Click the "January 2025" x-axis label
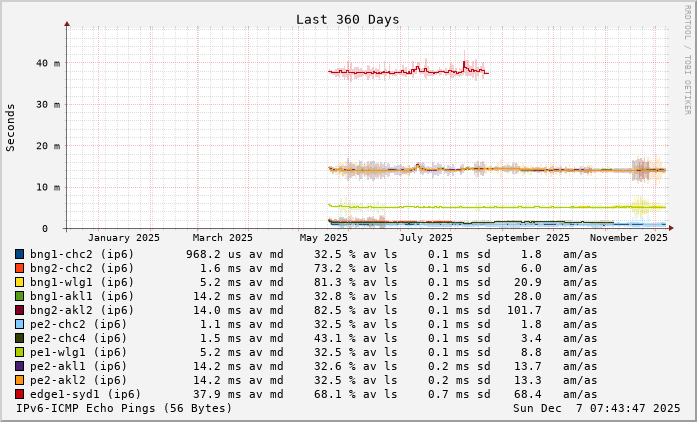The image size is (697, 422). (123, 238)
